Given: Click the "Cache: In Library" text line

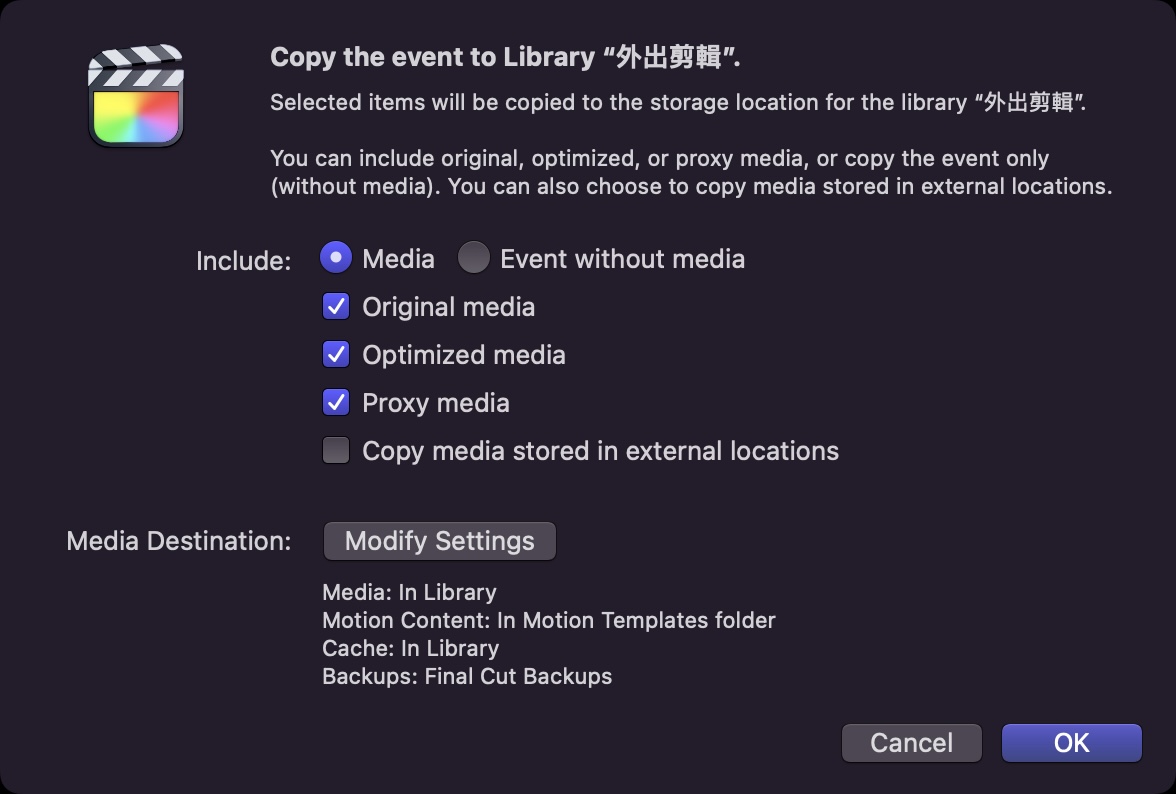Looking at the screenshot, I should tap(410, 648).
